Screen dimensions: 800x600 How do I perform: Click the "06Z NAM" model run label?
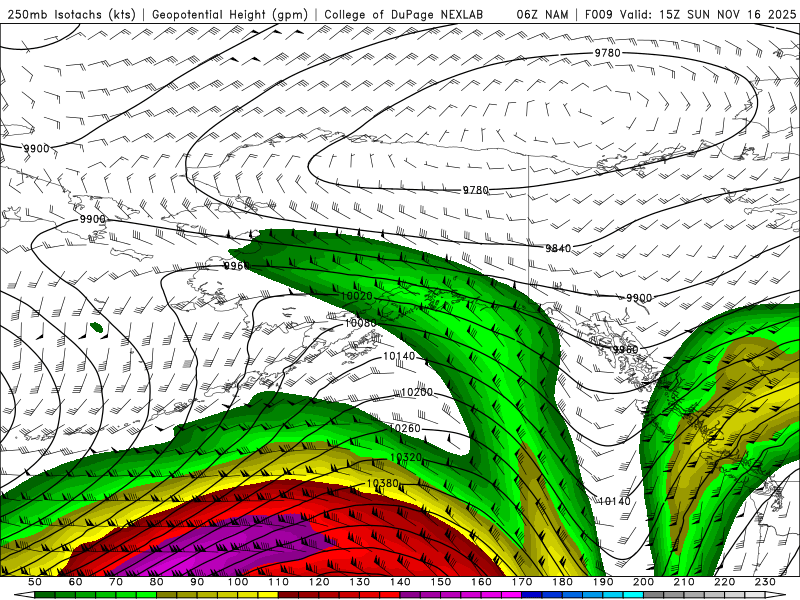pyautogui.click(x=542, y=14)
